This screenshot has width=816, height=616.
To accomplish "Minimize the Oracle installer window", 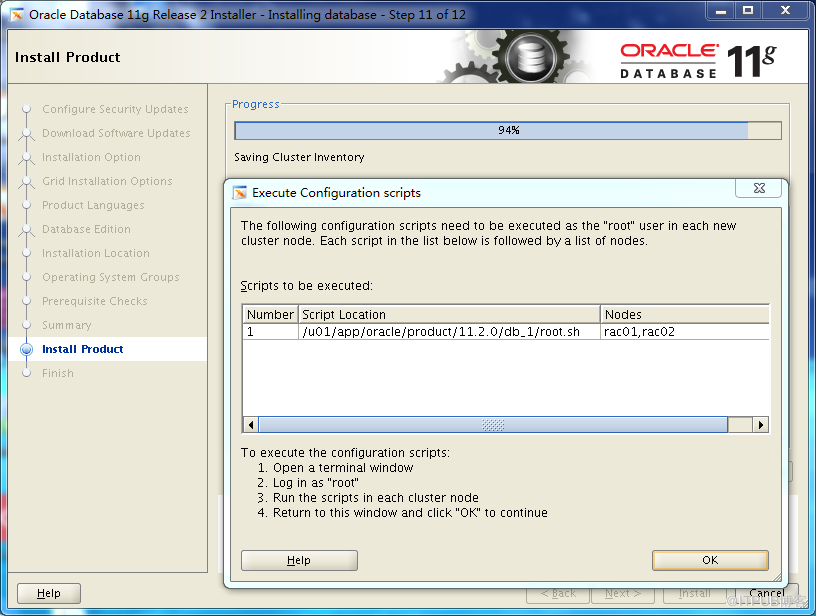I will tap(721, 10).
